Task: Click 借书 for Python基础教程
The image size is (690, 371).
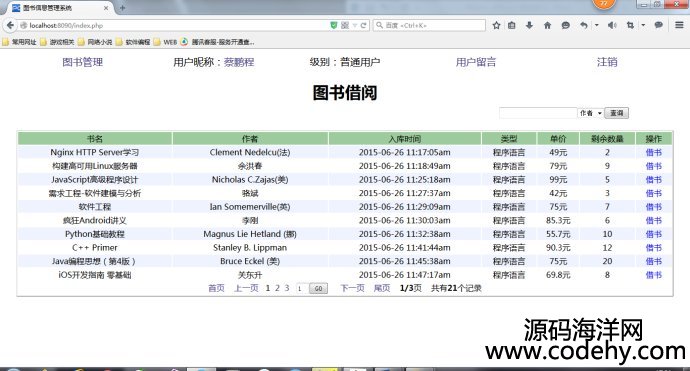Action: click(x=653, y=234)
